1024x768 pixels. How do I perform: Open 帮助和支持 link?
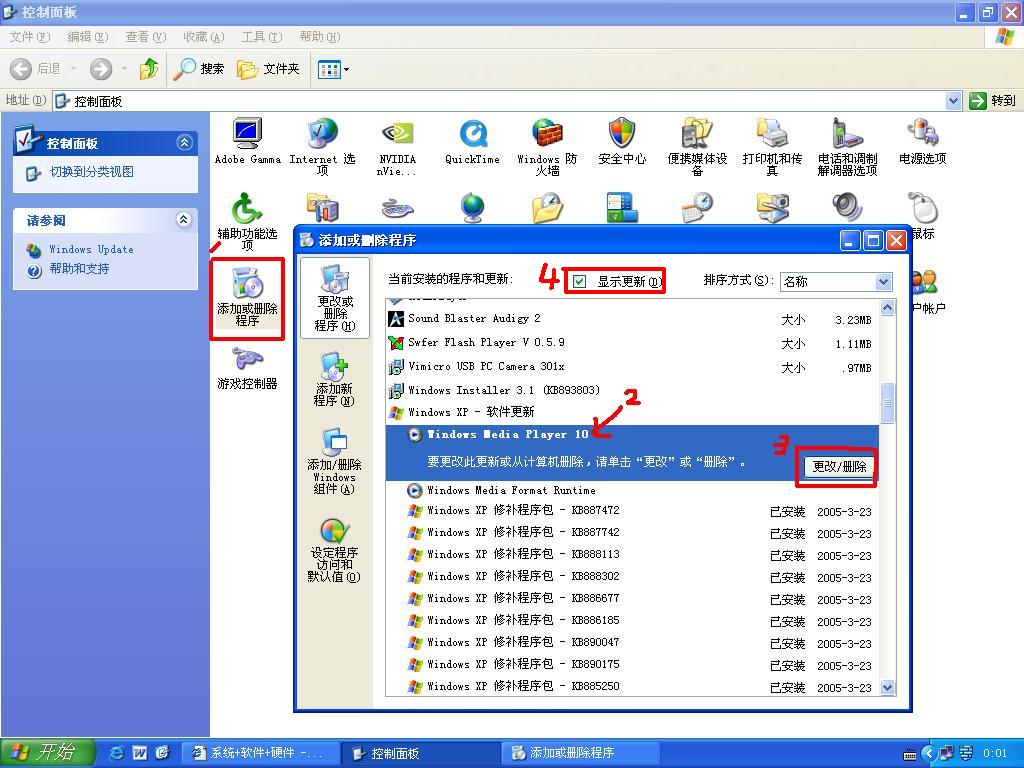click(x=79, y=269)
